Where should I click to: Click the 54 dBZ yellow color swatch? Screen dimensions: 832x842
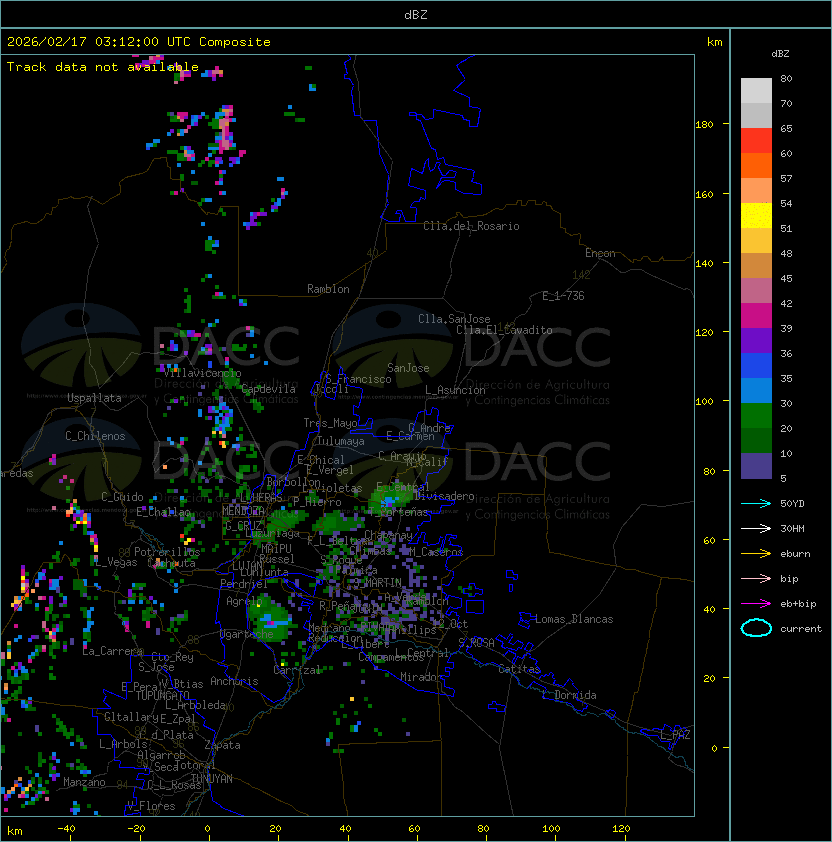click(x=756, y=215)
